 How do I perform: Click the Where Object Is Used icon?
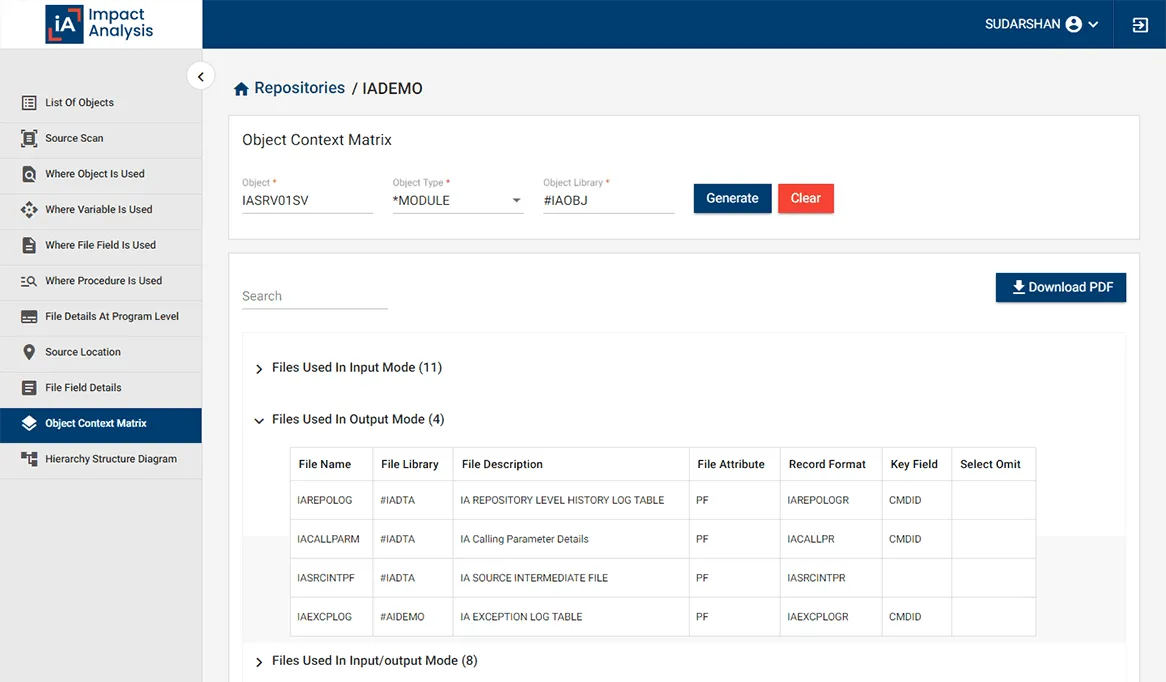coord(29,174)
